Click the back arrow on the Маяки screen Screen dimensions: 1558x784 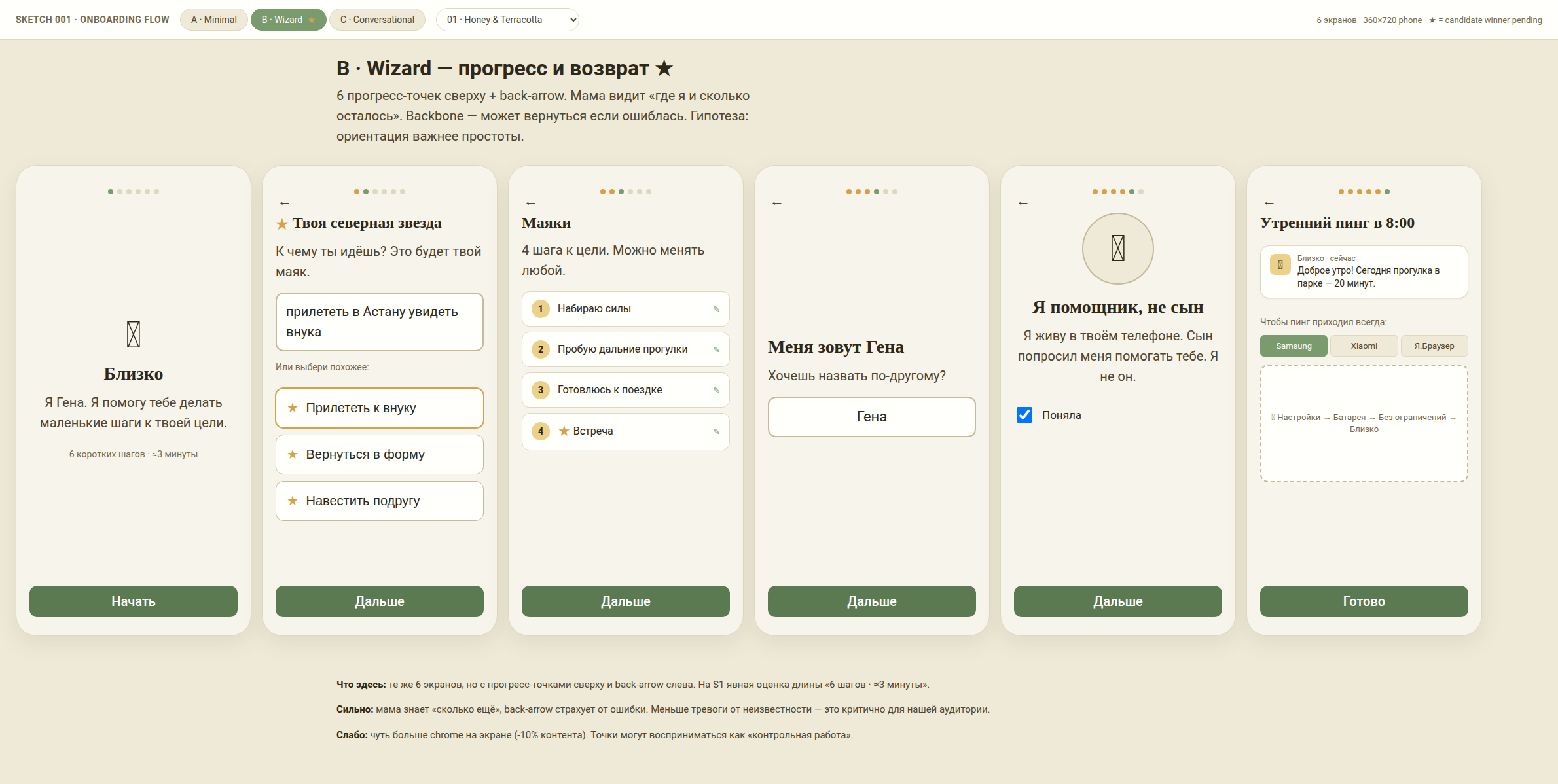[531, 204]
